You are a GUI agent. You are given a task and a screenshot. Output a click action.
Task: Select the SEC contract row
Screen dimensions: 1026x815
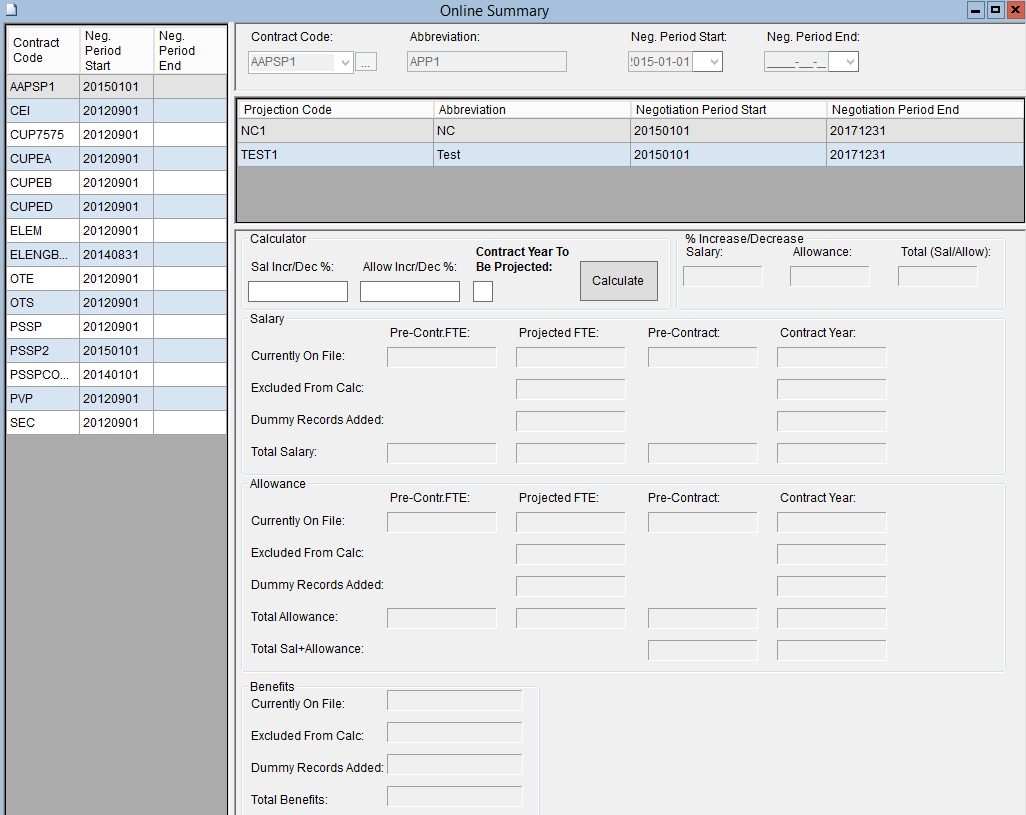click(42, 423)
